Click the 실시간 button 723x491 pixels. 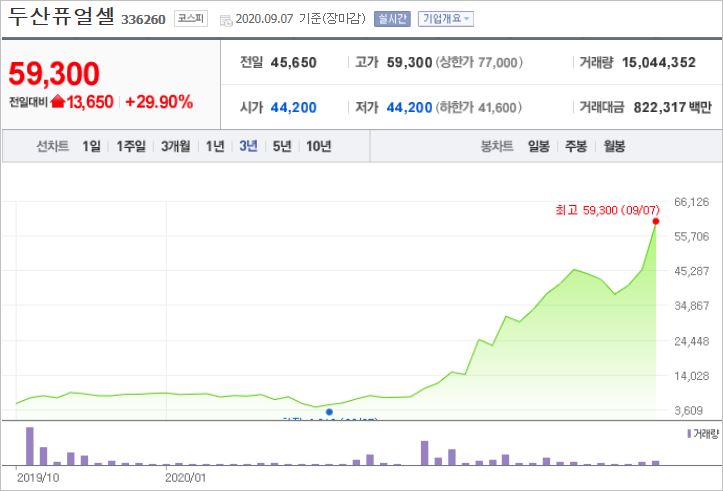[392, 19]
